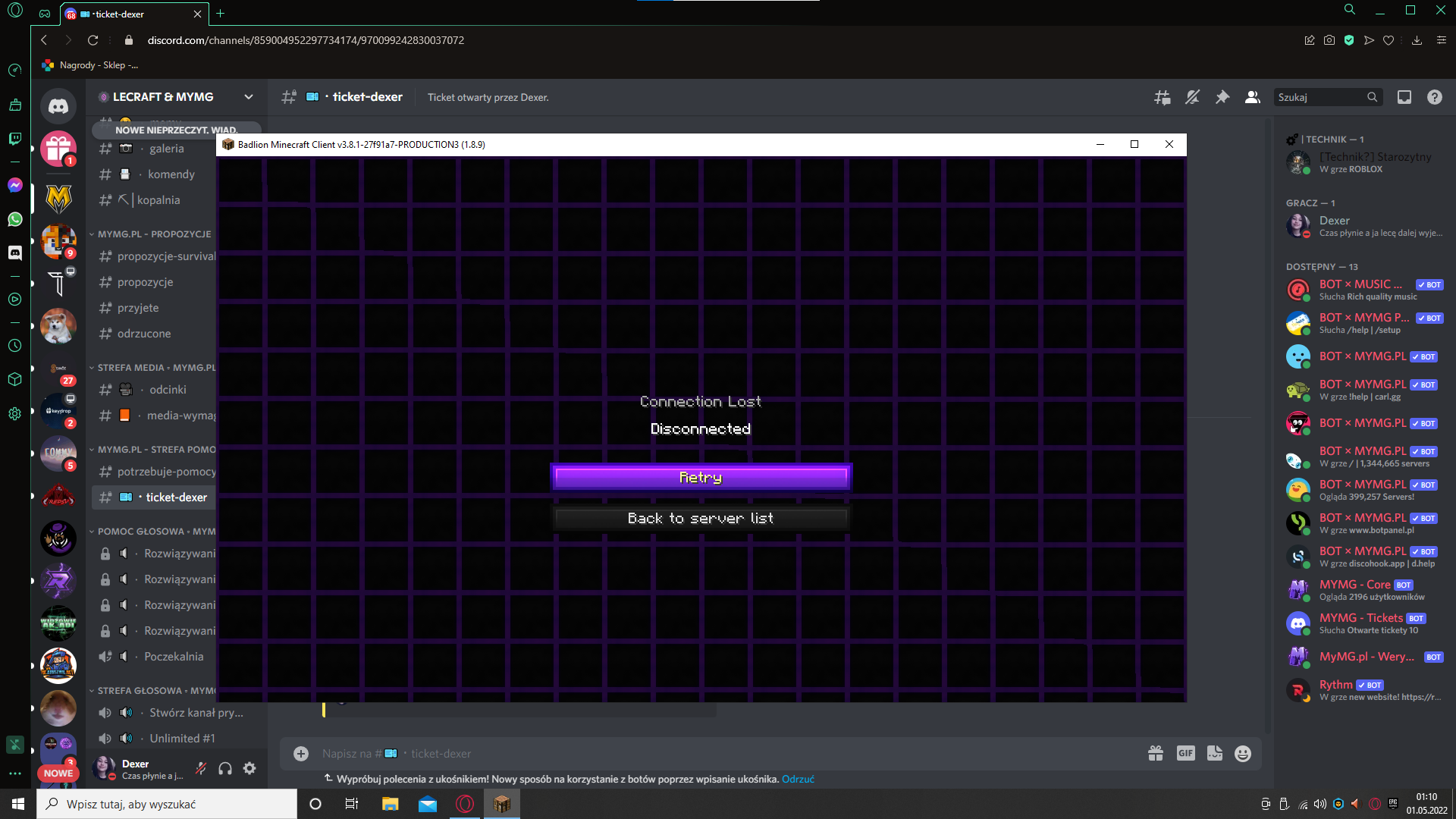Open the Threads icon in channel header
1456x819 pixels.
(1162, 97)
